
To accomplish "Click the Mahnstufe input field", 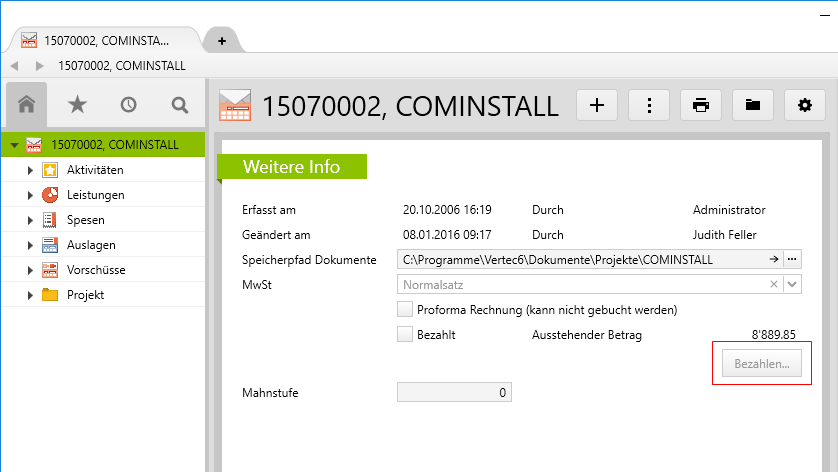I will [454, 393].
